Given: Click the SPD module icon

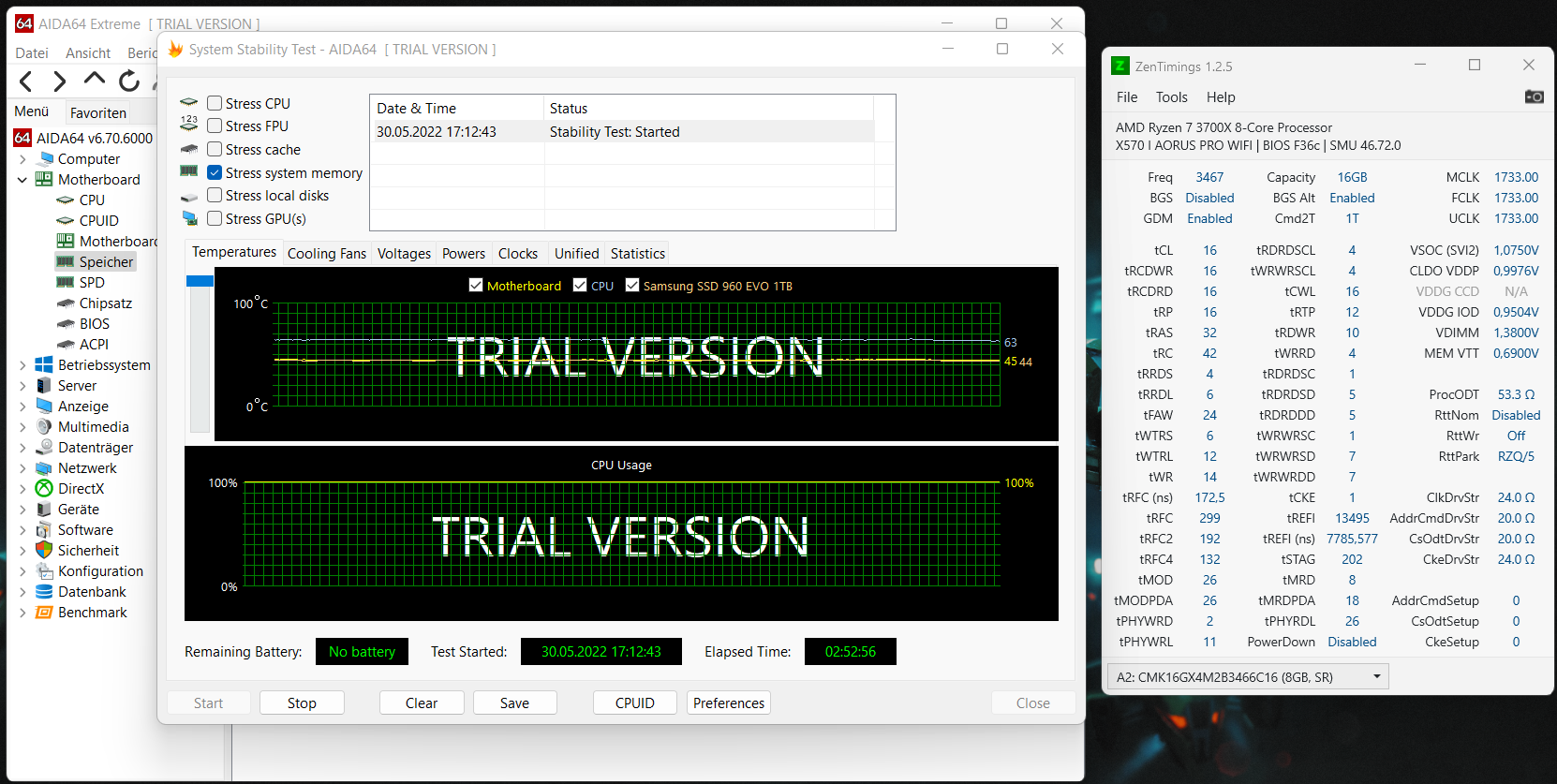Looking at the screenshot, I should click(66, 282).
